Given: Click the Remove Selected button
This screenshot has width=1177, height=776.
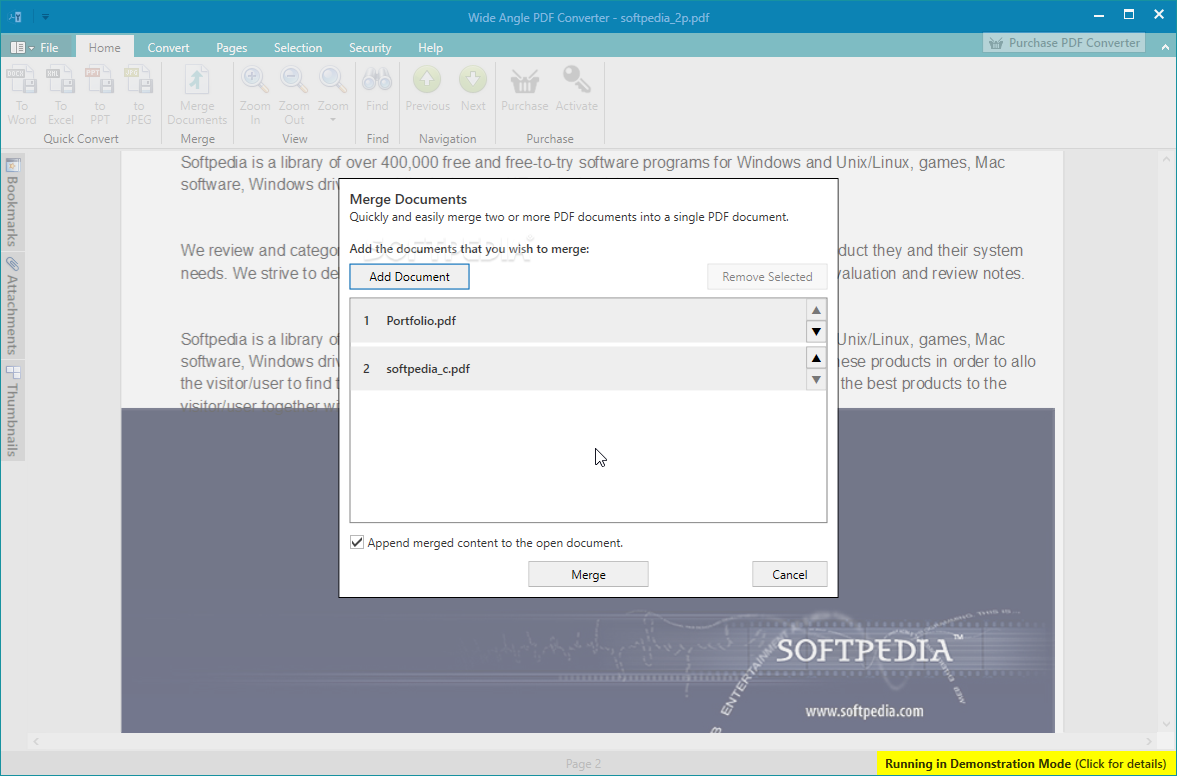Looking at the screenshot, I should point(767,277).
